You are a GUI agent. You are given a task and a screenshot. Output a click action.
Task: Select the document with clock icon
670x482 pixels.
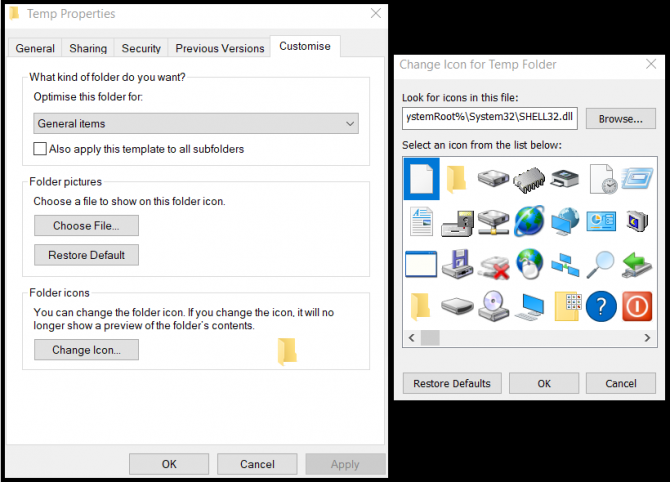pyautogui.click(x=602, y=179)
